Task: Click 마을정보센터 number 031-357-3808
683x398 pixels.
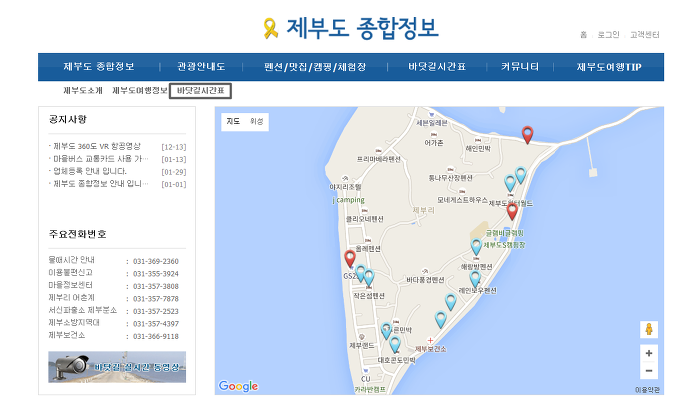Action: click(156, 286)
